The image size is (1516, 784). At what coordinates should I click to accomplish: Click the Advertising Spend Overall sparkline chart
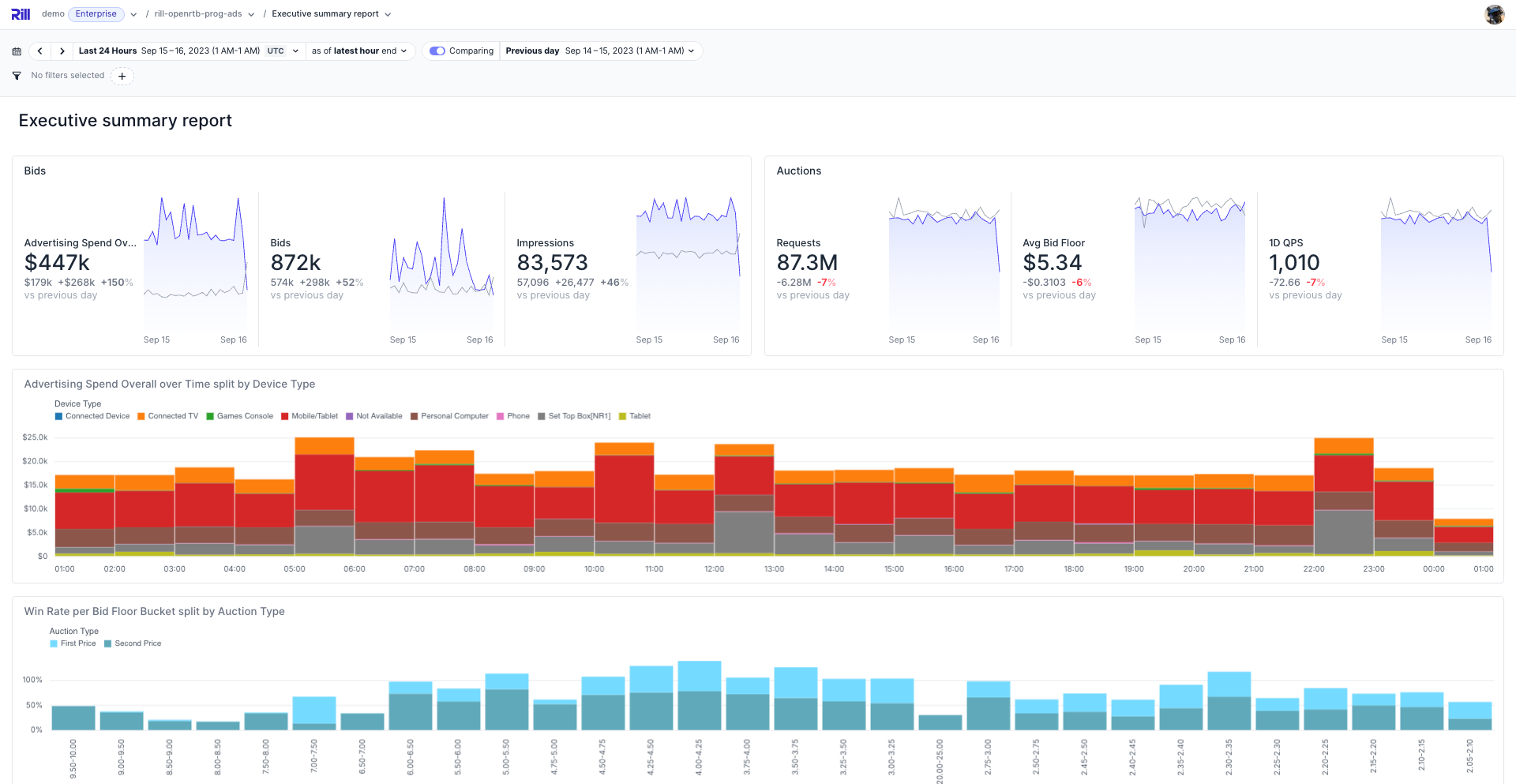point(195,261)
